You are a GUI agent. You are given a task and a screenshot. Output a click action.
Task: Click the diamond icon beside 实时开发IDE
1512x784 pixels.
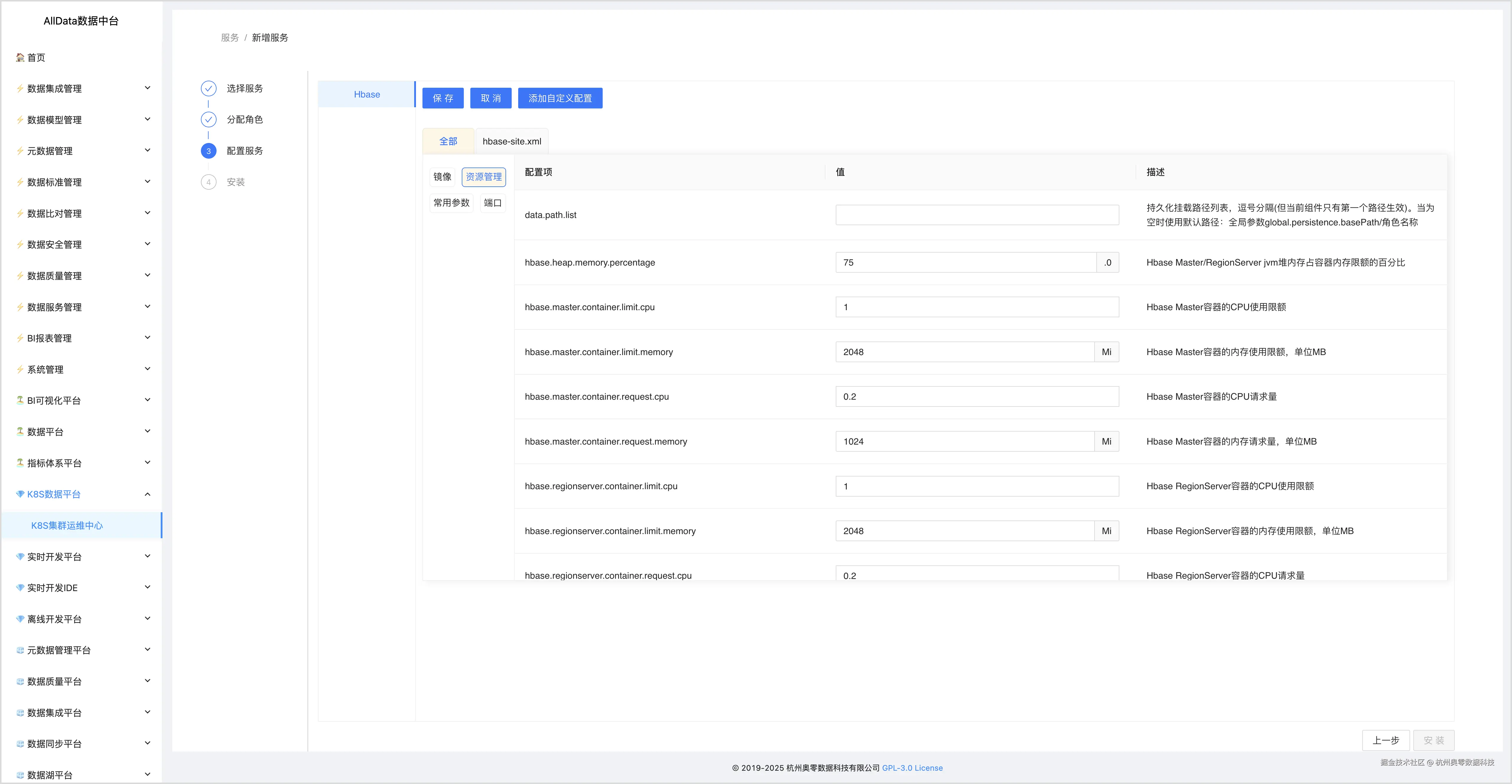point(20,588)
